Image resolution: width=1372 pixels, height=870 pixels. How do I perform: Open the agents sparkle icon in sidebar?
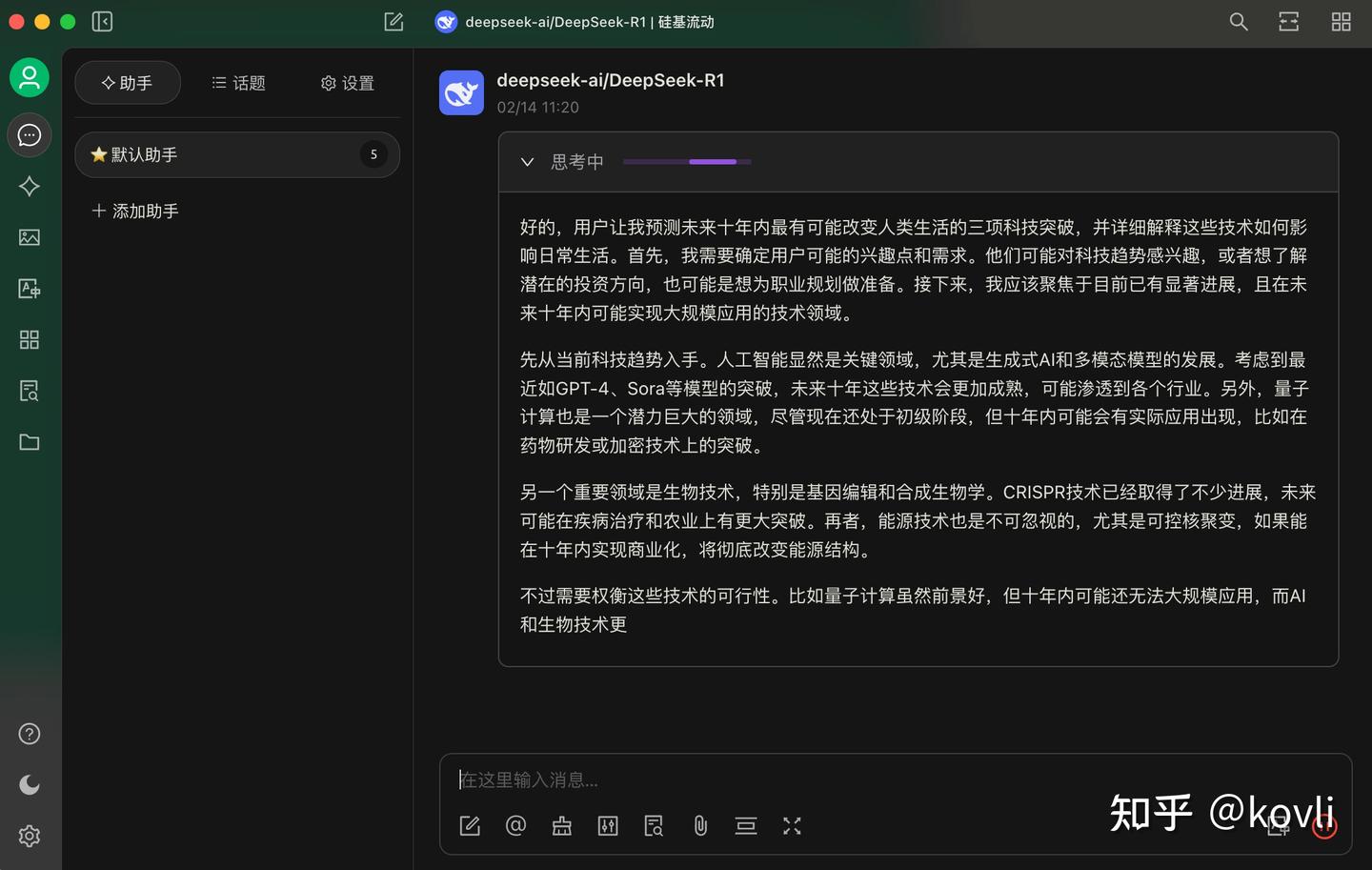tap(29, 186)
